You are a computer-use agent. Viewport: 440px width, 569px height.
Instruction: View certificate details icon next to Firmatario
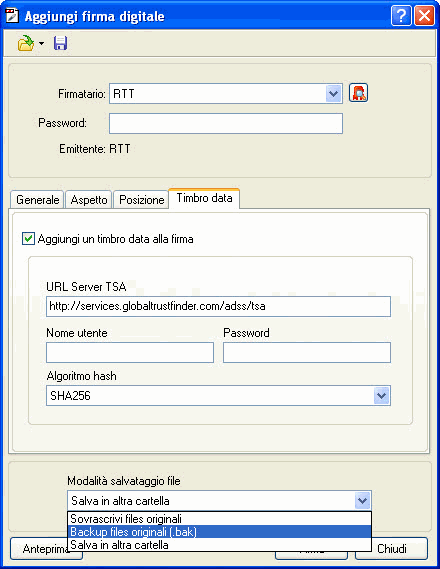pyautogui.click(x=358, y=93)
